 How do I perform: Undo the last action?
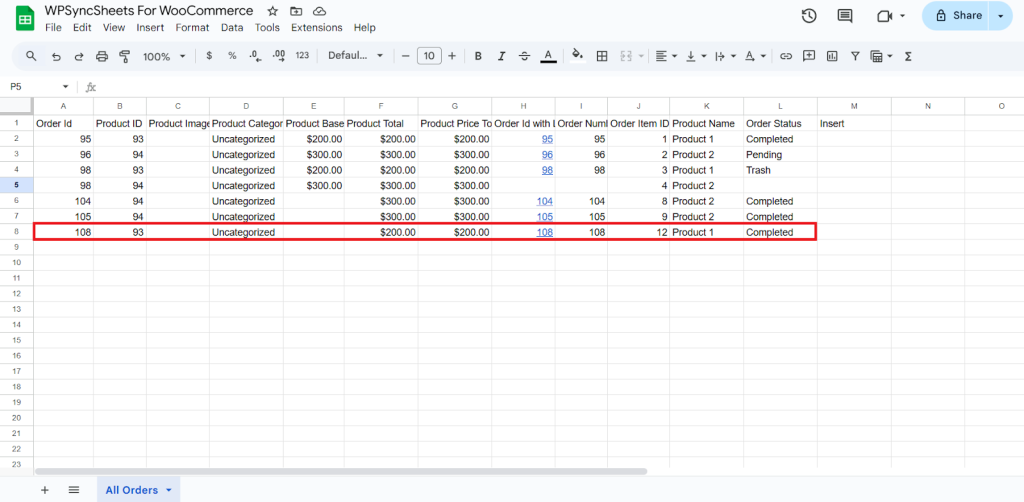coord(56,57)
